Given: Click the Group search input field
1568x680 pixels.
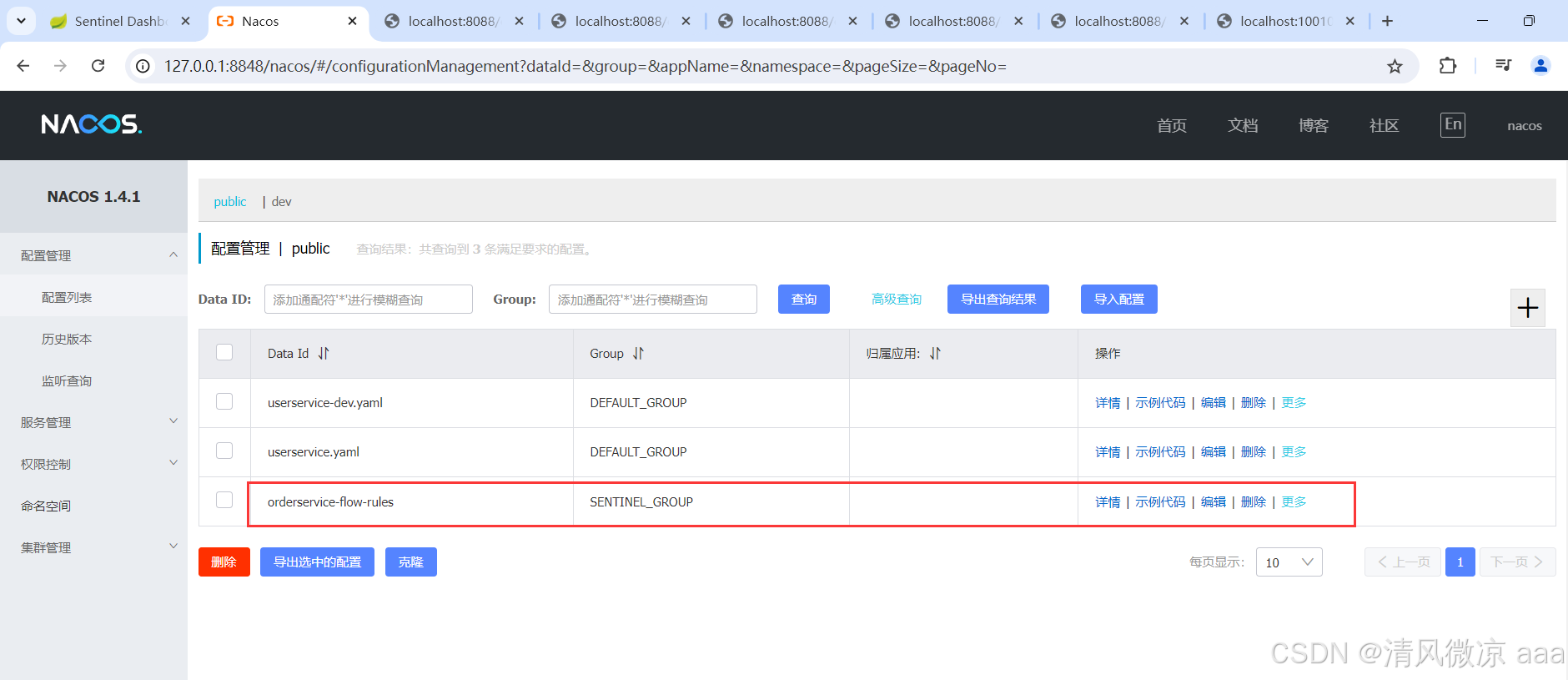Looking at the screenshot, I should pos(653,300).
